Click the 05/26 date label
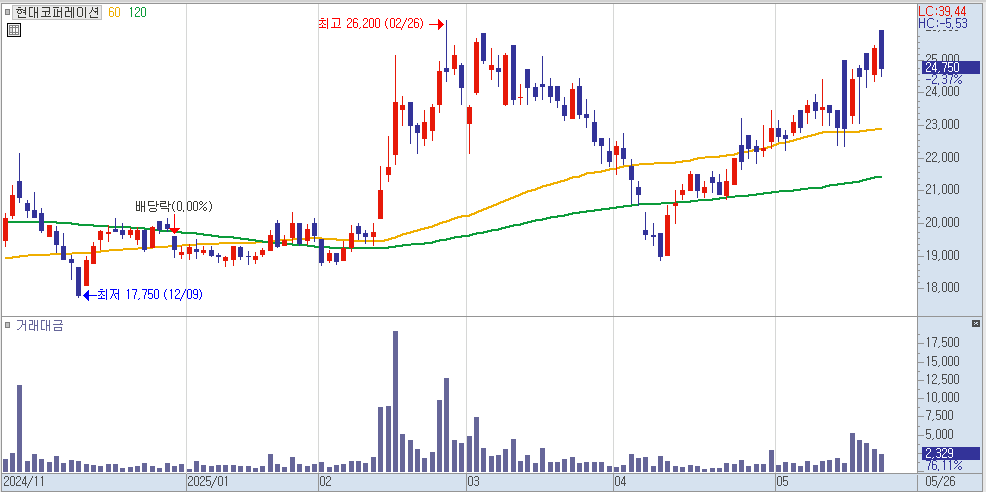Image resolution: width=986 pixels, height=492 pixels. (x=941, y=482)
